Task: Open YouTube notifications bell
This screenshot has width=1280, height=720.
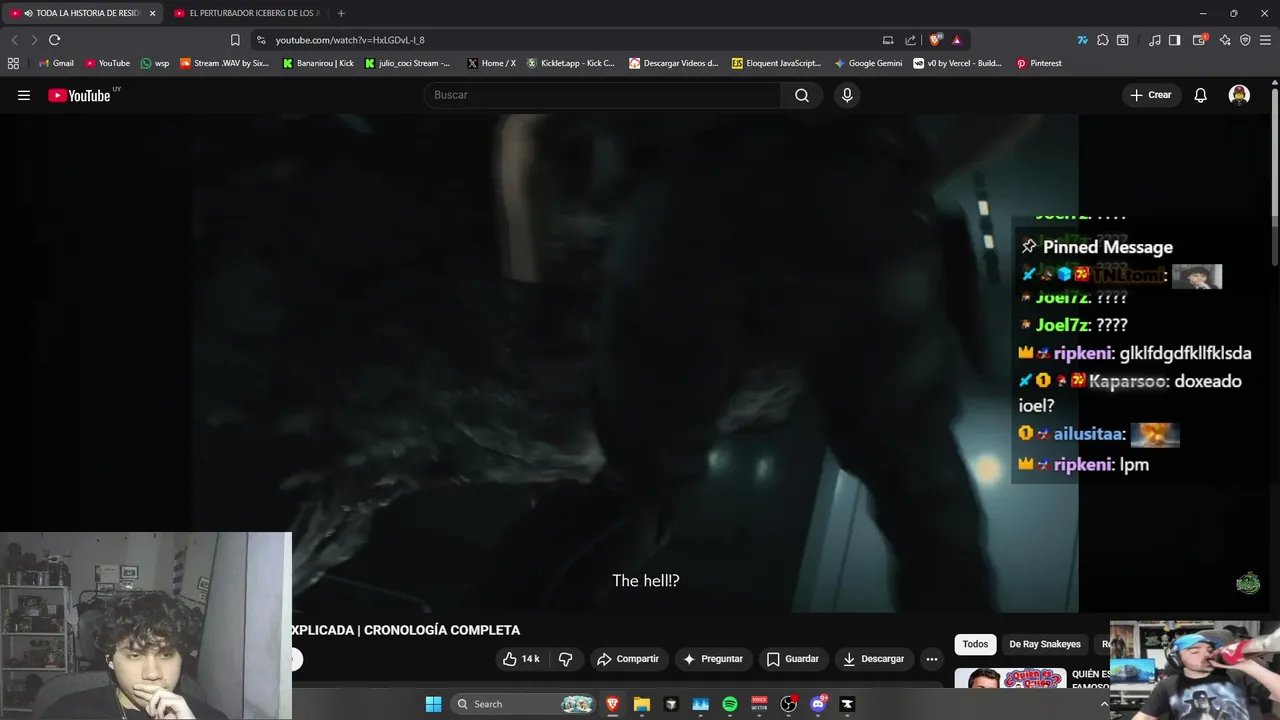Action: [x=1201, y=95]
